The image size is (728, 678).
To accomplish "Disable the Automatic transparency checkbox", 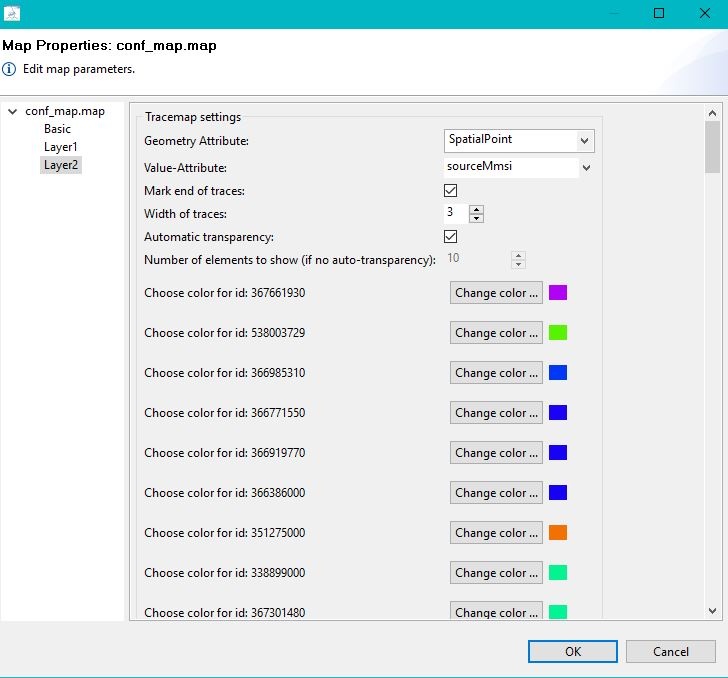I will tap(451, 237).
